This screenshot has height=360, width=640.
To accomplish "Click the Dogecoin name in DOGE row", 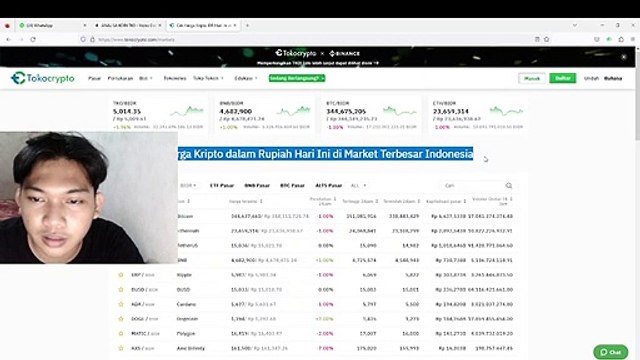I will (187, 319).
